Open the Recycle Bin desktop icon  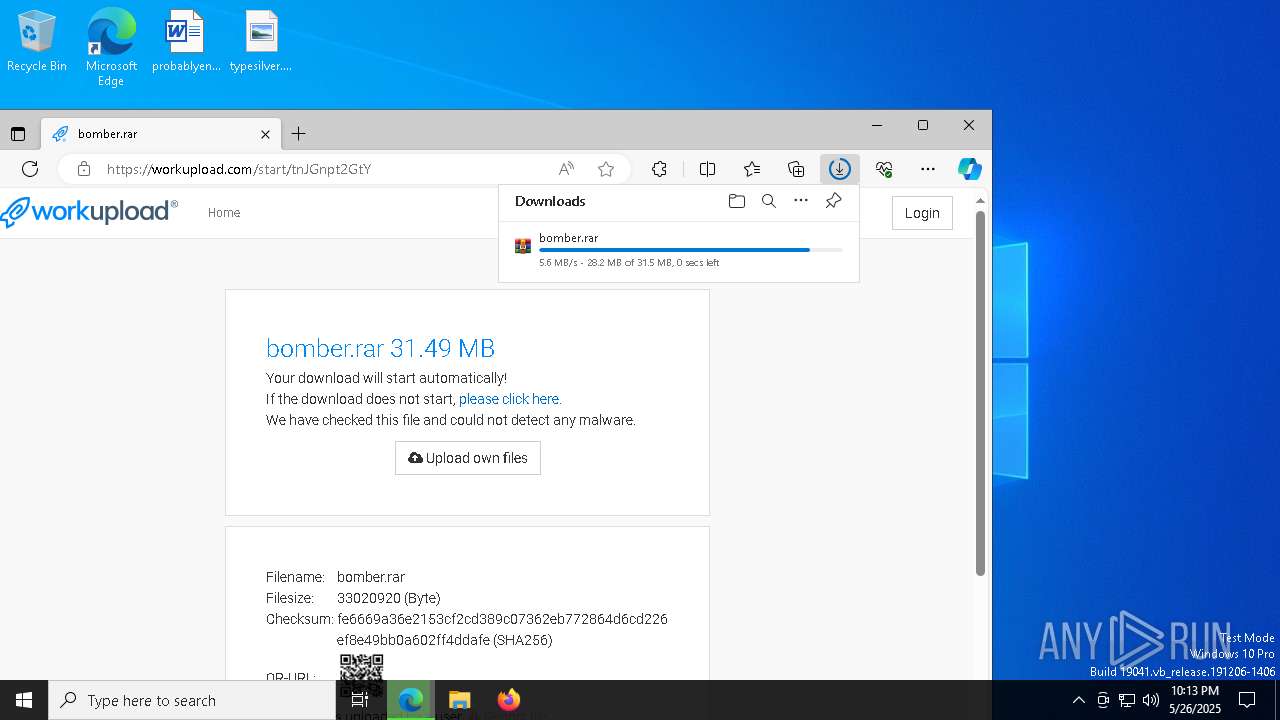coord(37,42)
